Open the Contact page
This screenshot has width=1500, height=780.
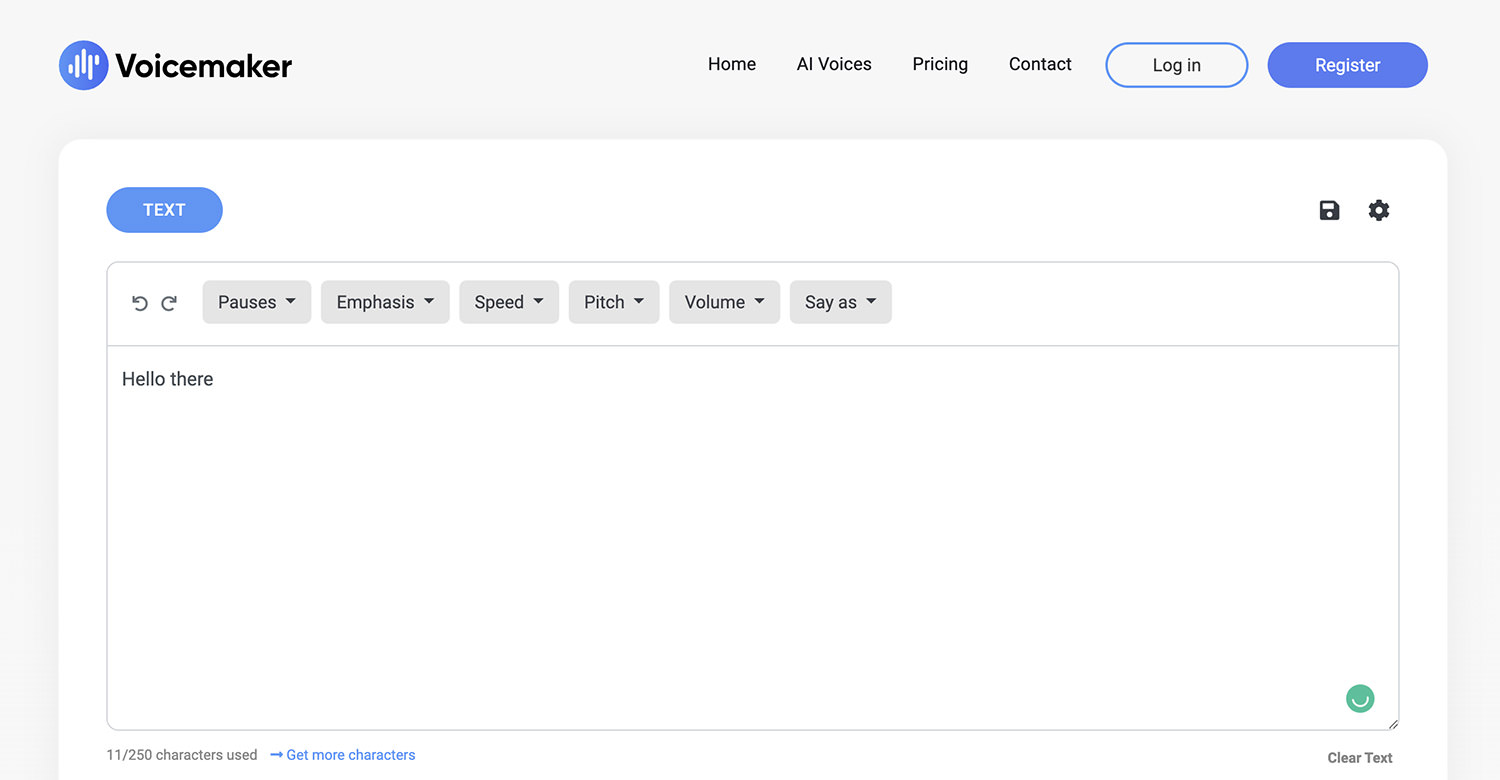click(x=1040, y=64)
